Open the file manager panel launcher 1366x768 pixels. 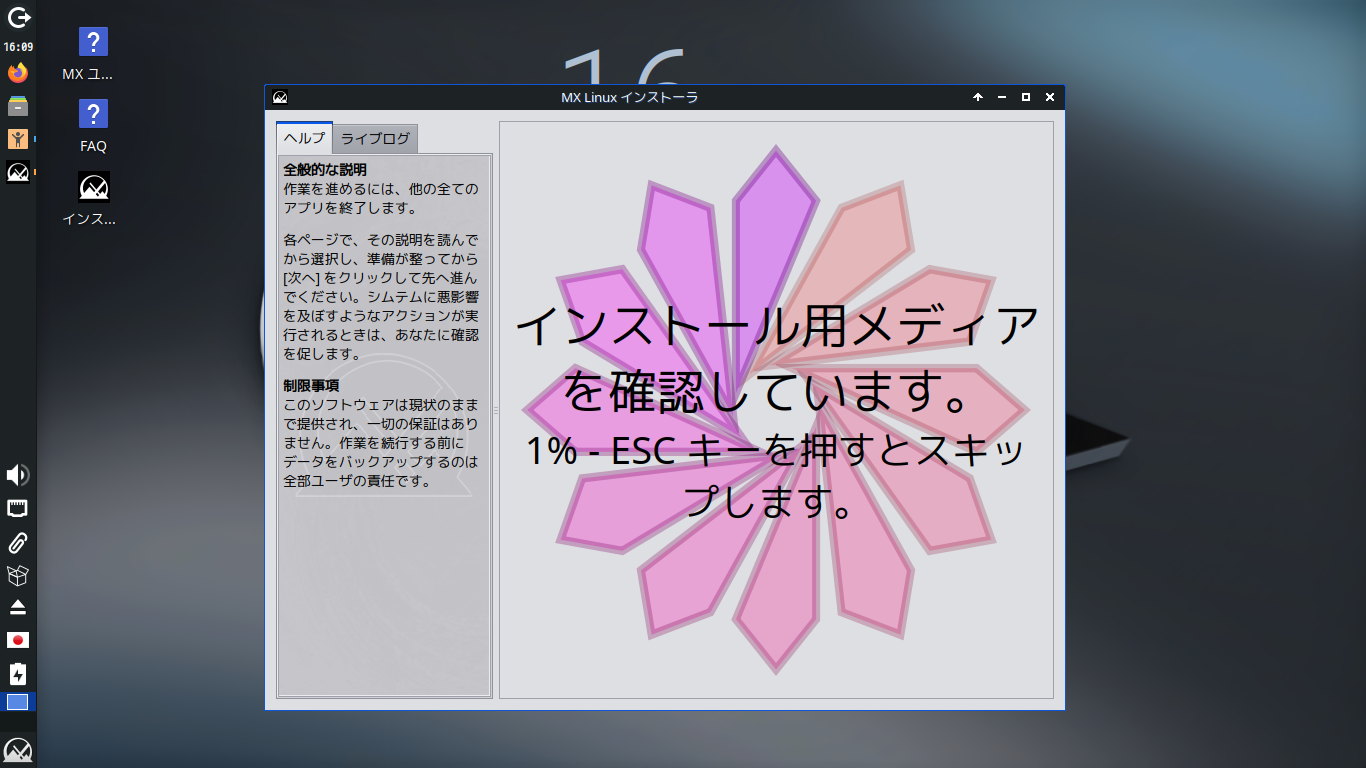click(18, 105)
